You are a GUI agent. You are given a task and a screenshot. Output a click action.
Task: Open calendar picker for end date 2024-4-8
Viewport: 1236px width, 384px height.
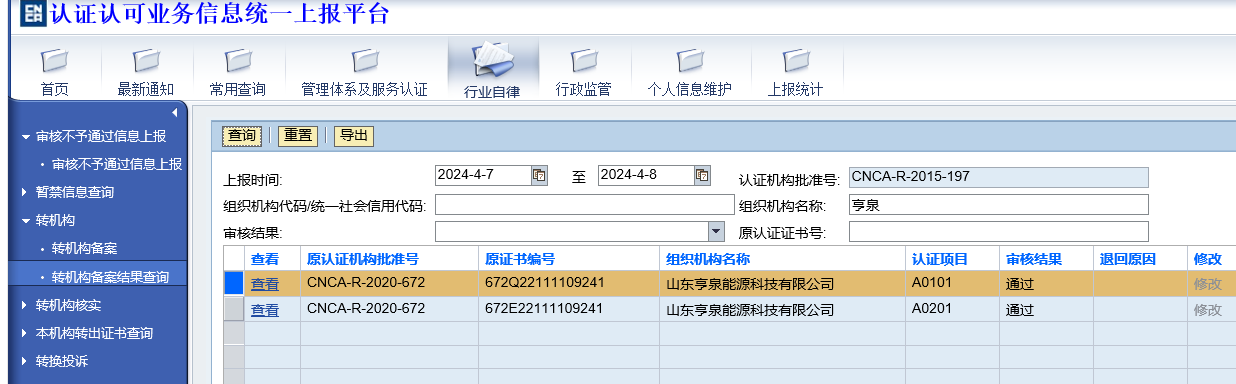pyautogui.click(x=702, y=175)
